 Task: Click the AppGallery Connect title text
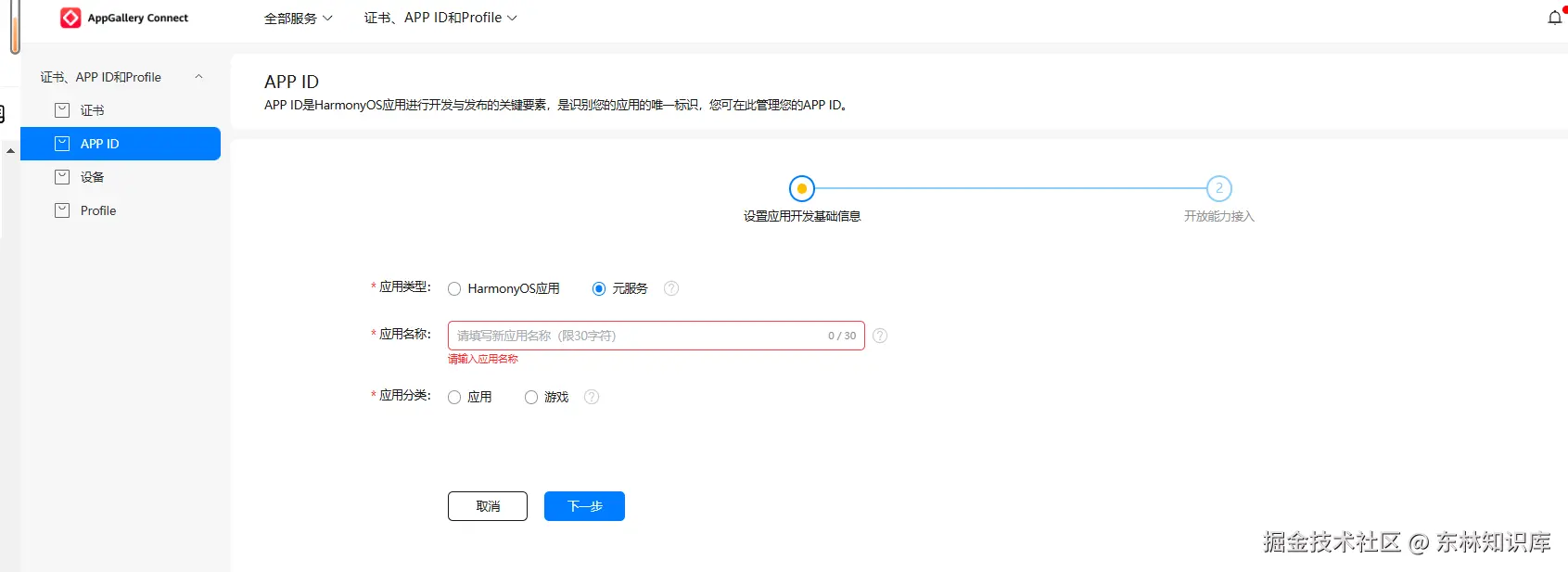[x=138, y=18]
